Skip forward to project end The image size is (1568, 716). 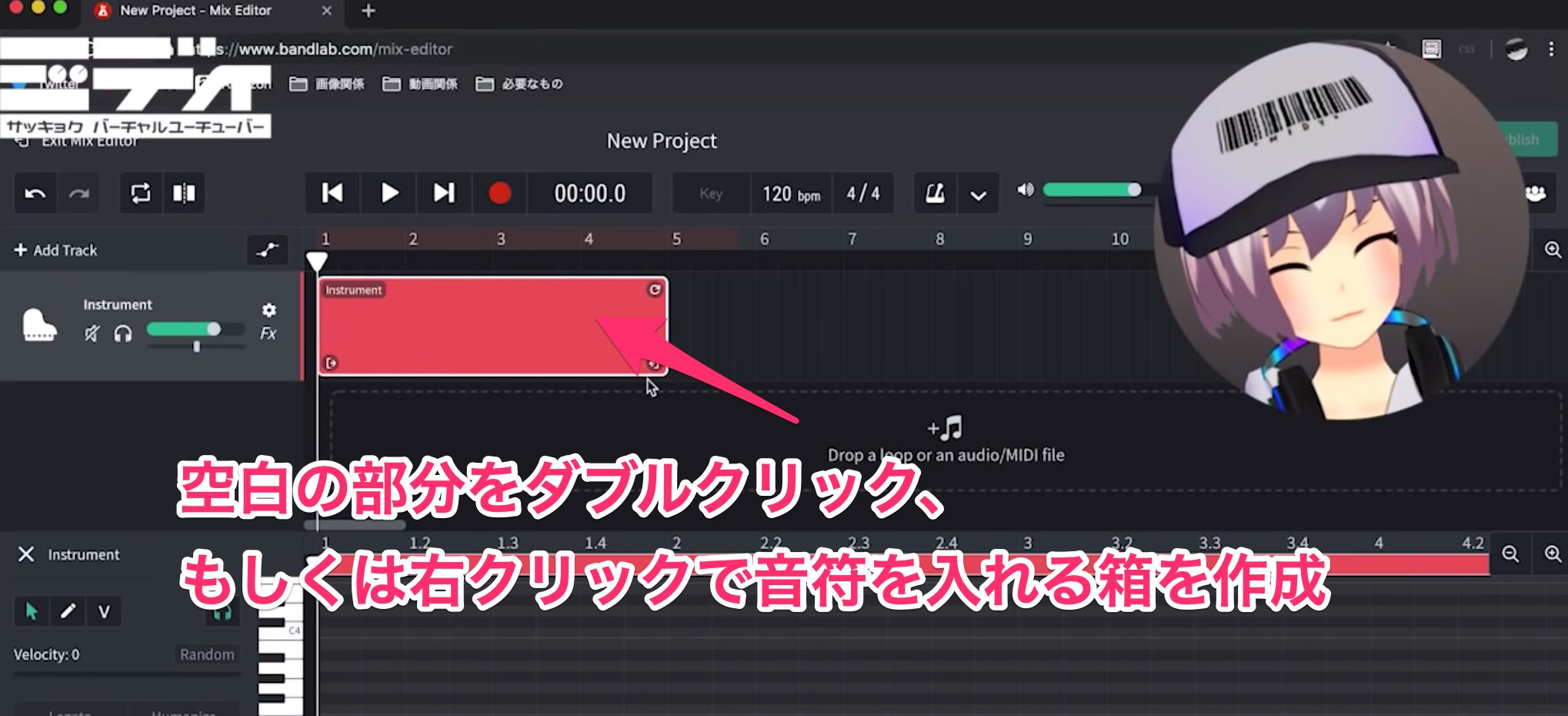[x=444, y=193]
